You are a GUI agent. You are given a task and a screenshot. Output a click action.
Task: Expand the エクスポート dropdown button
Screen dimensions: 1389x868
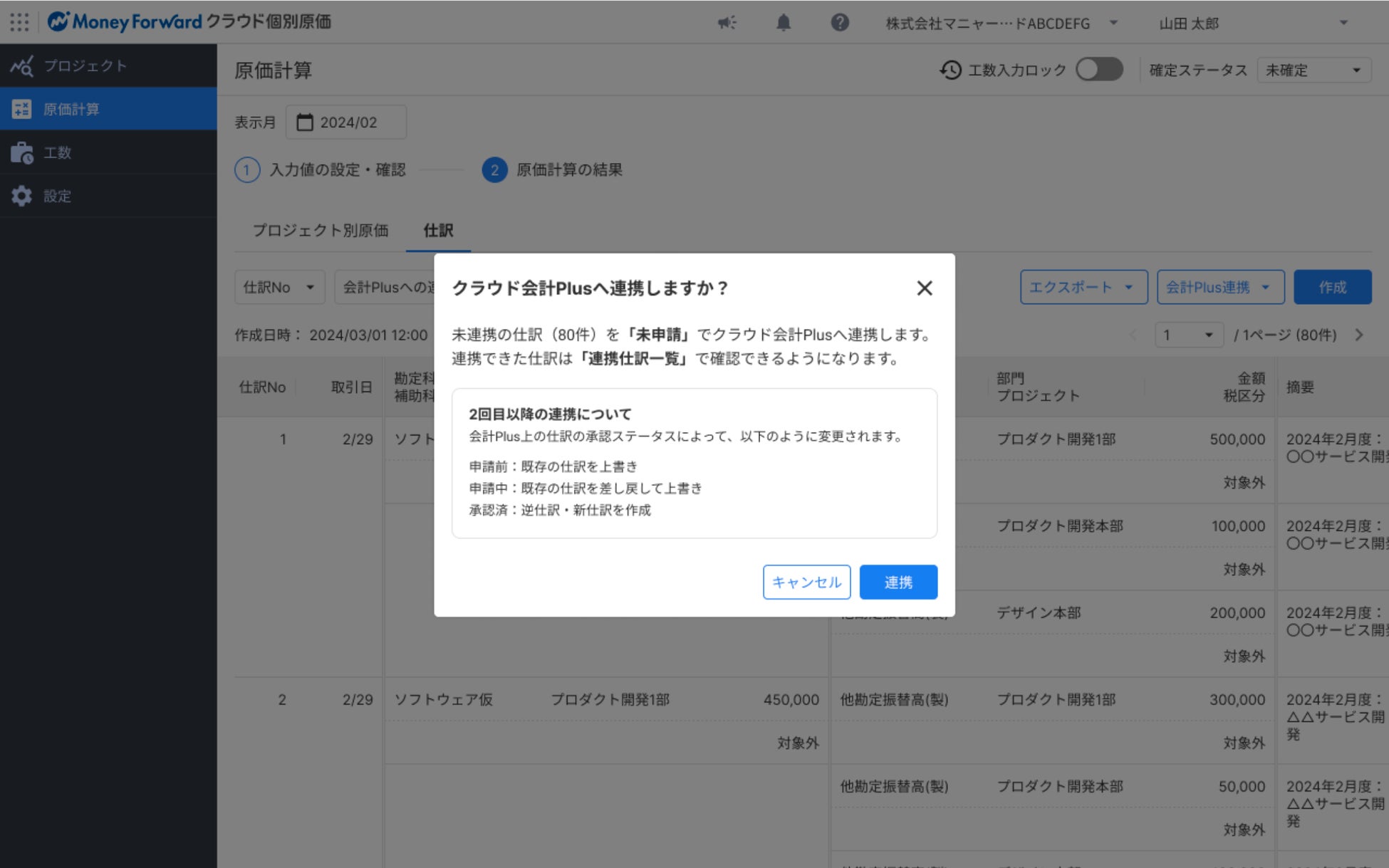coord(1083,287)
